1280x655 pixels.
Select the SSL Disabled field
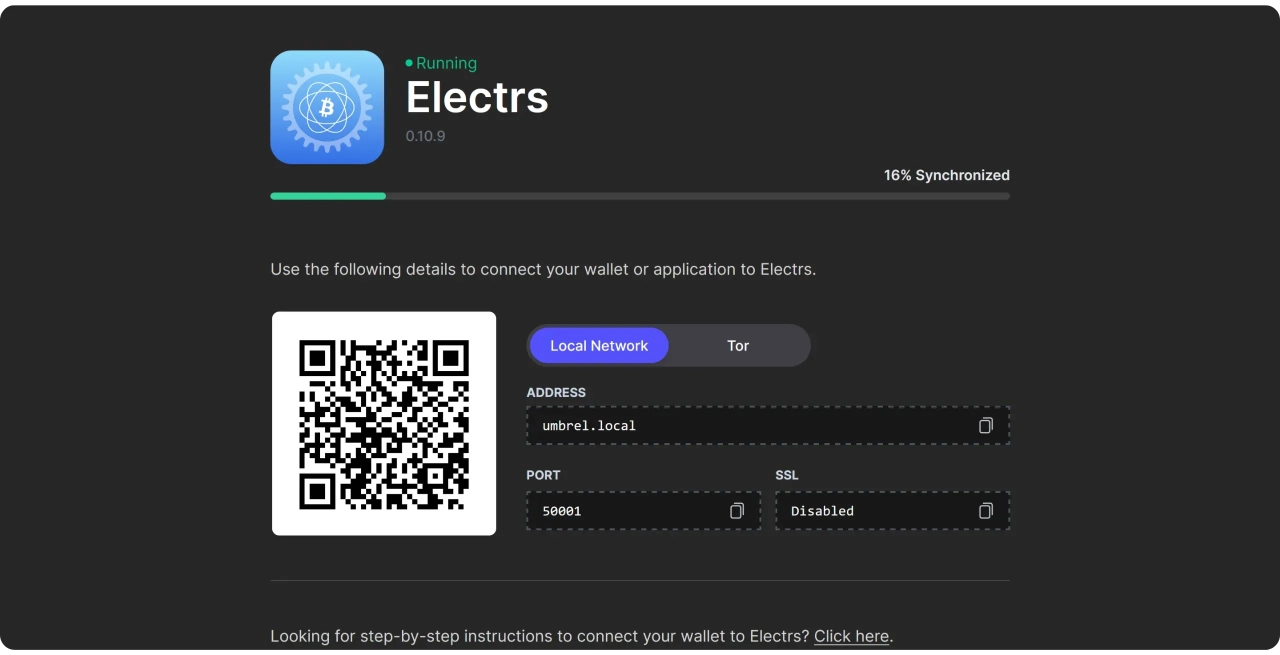[893, 510]
